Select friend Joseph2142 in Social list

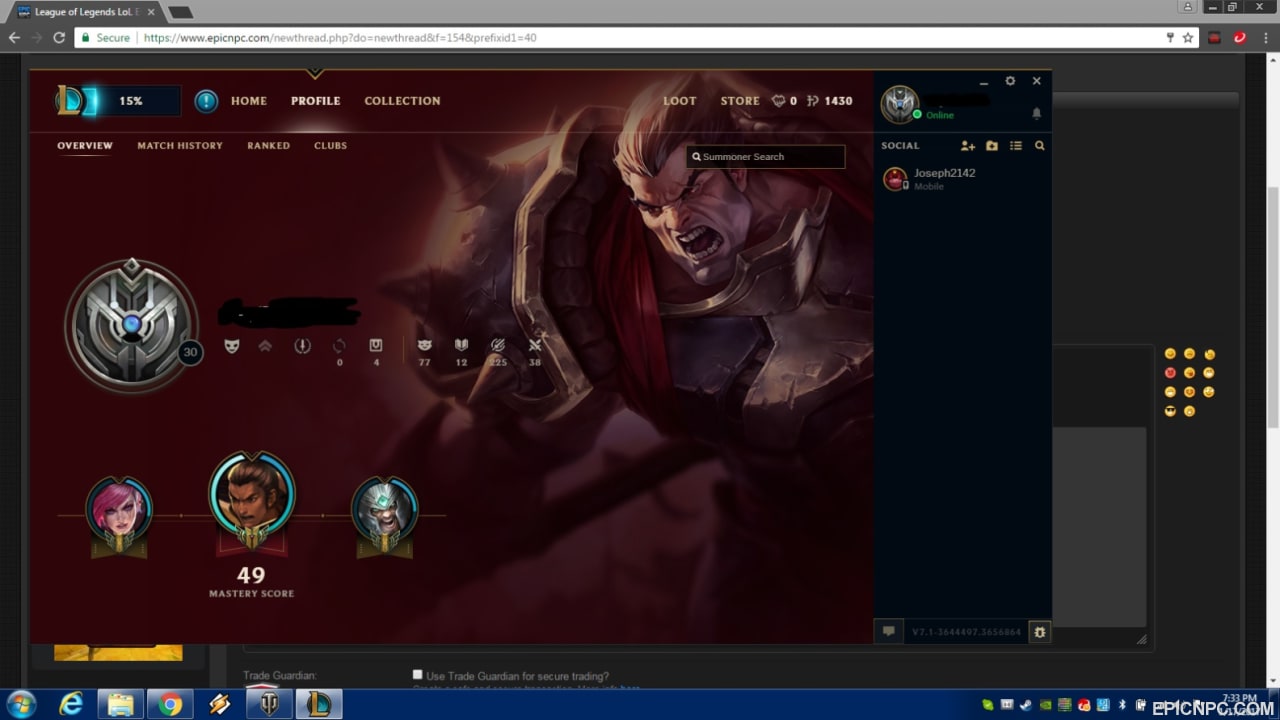962,179
